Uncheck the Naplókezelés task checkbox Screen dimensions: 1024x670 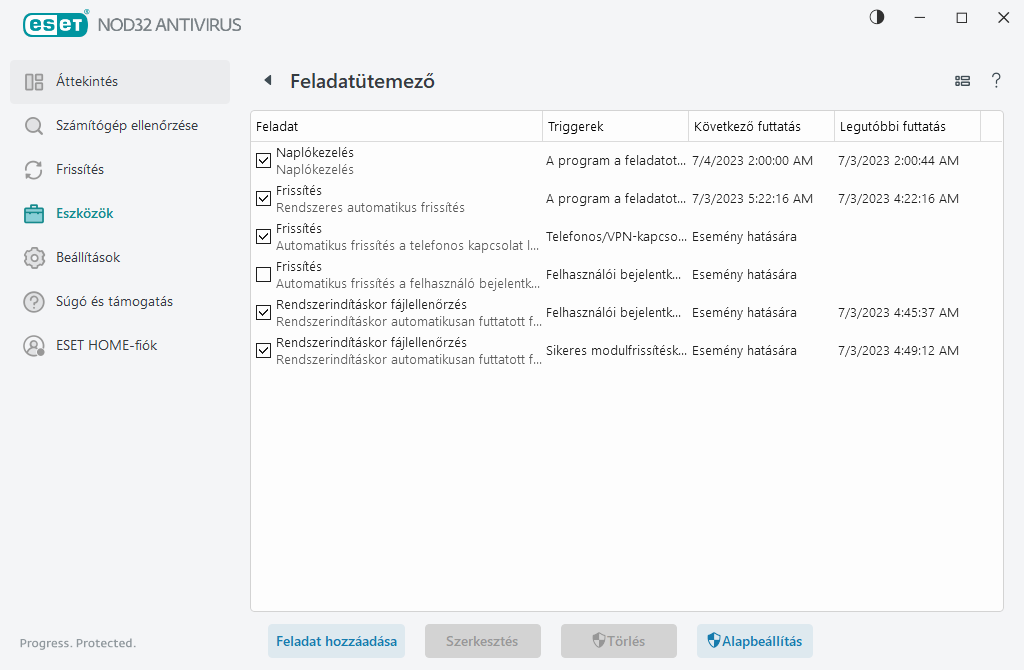[264, 161]
